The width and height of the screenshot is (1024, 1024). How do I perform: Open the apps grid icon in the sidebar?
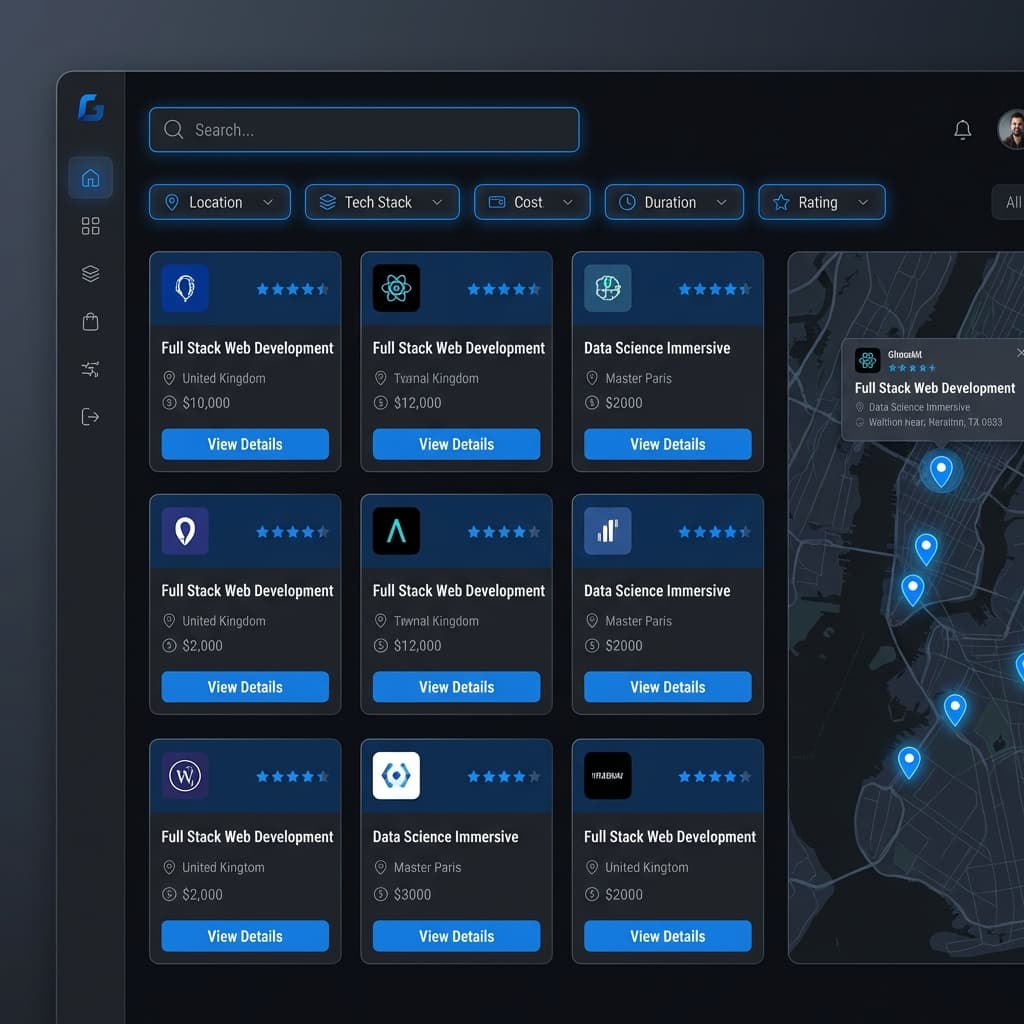click(x=90, y=226)
